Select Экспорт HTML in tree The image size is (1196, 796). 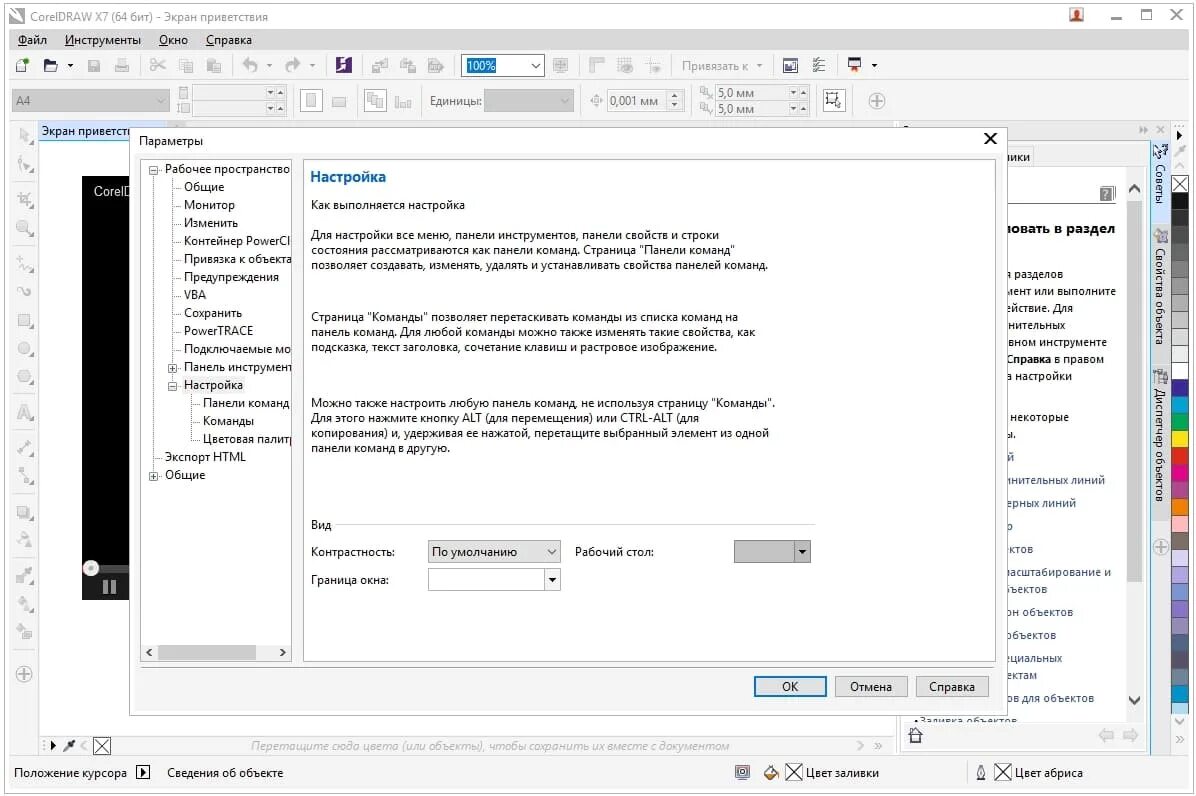pyautogui.click(x=205, y=457)
